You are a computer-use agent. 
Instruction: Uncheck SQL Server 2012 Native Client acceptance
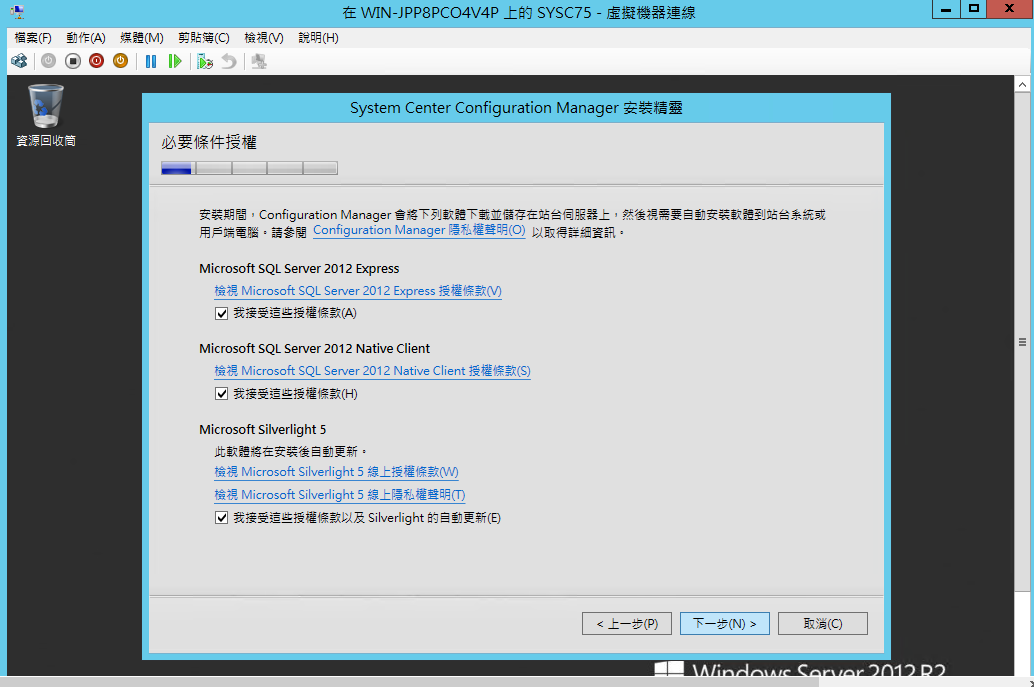coord(222,394)
